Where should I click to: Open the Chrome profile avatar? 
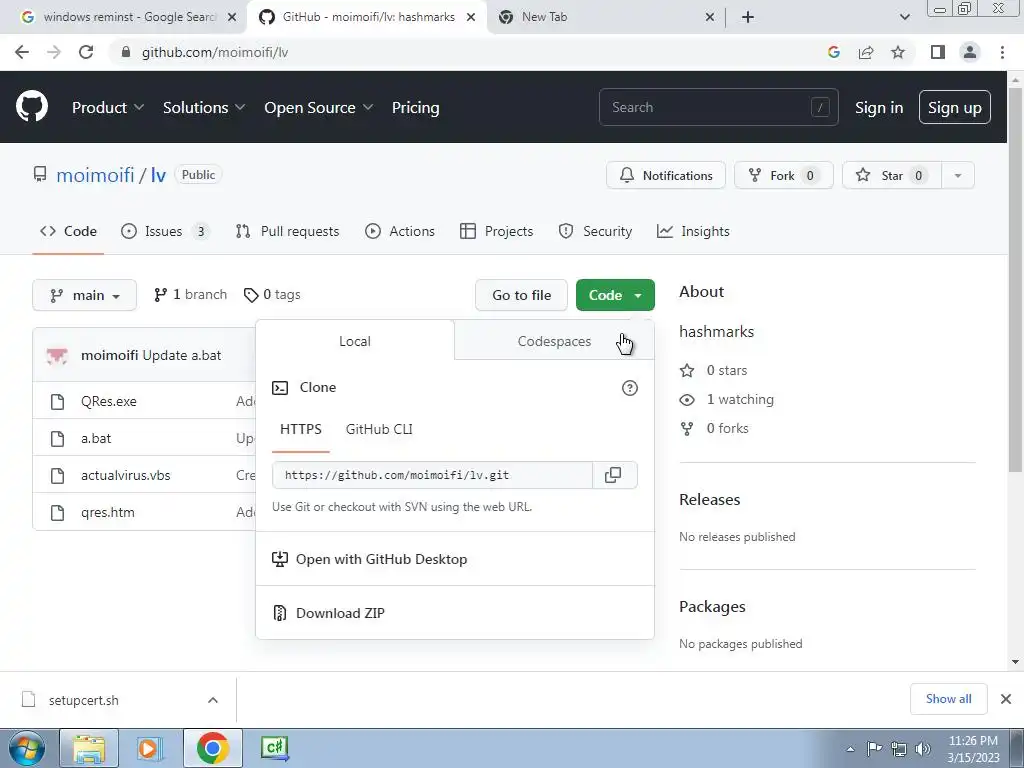[970, 52]
